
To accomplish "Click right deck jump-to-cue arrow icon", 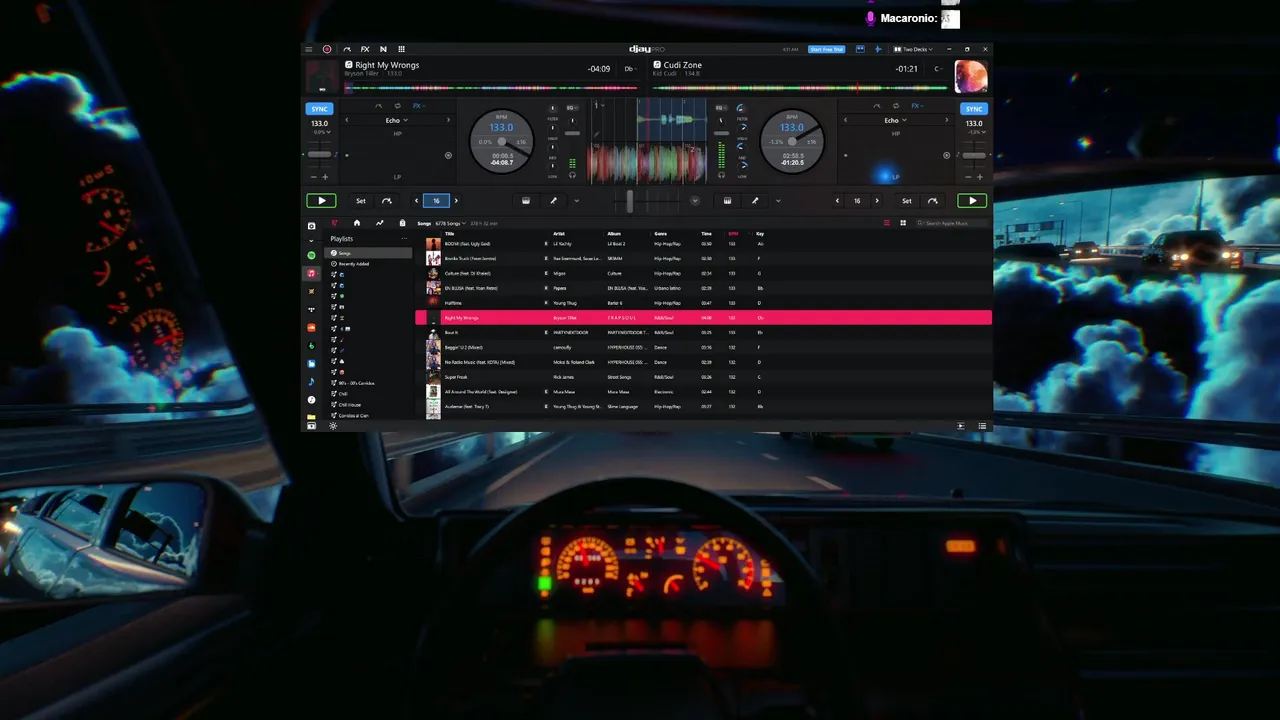I will [933, 201].
